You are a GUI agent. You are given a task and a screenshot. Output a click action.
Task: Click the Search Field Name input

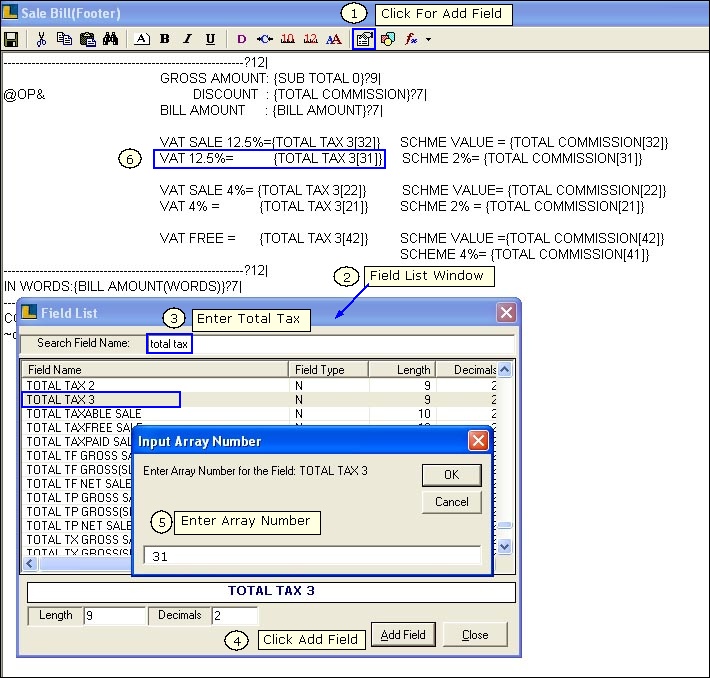coord(331,344)
